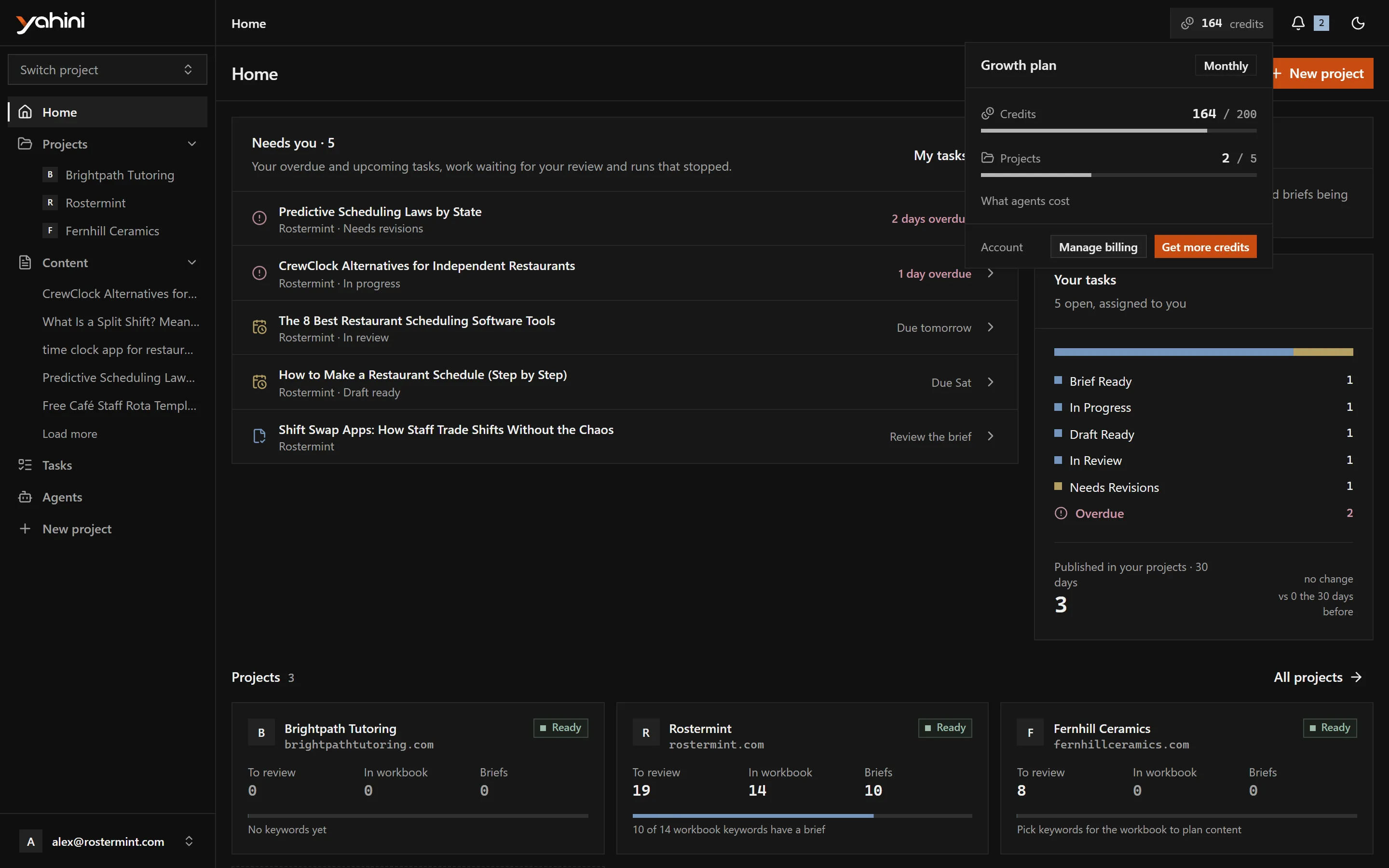Click Manage billing button
Screen dimensions: 1389x868
click(1098, 247)
